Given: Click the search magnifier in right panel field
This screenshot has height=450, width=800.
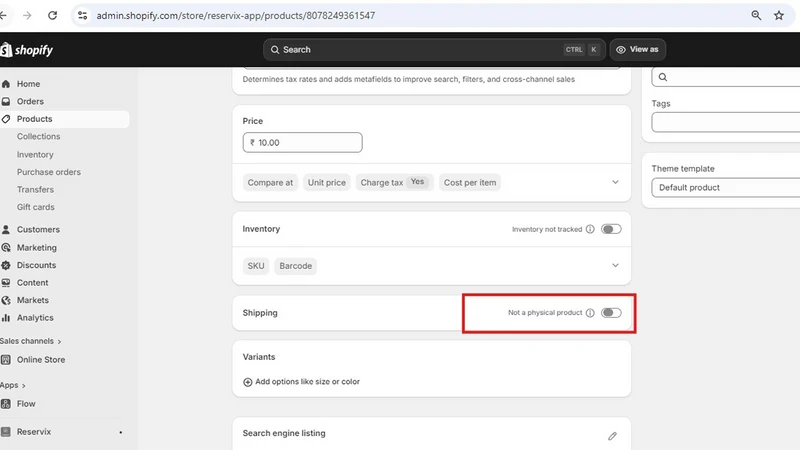Looking at the screenshot, I should point(663,77).
